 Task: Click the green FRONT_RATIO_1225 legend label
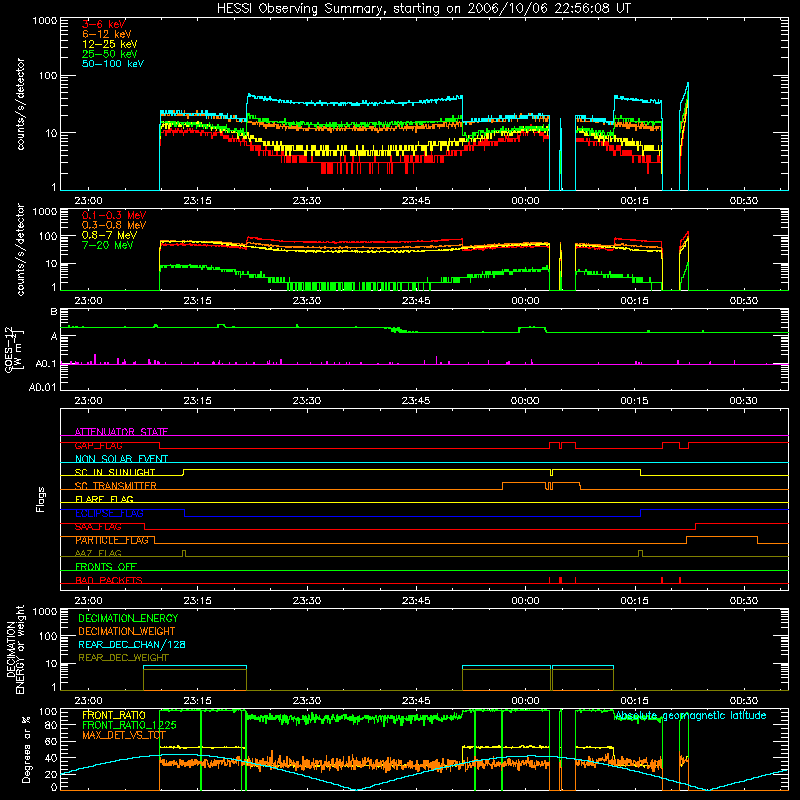(x=129, y=725)
